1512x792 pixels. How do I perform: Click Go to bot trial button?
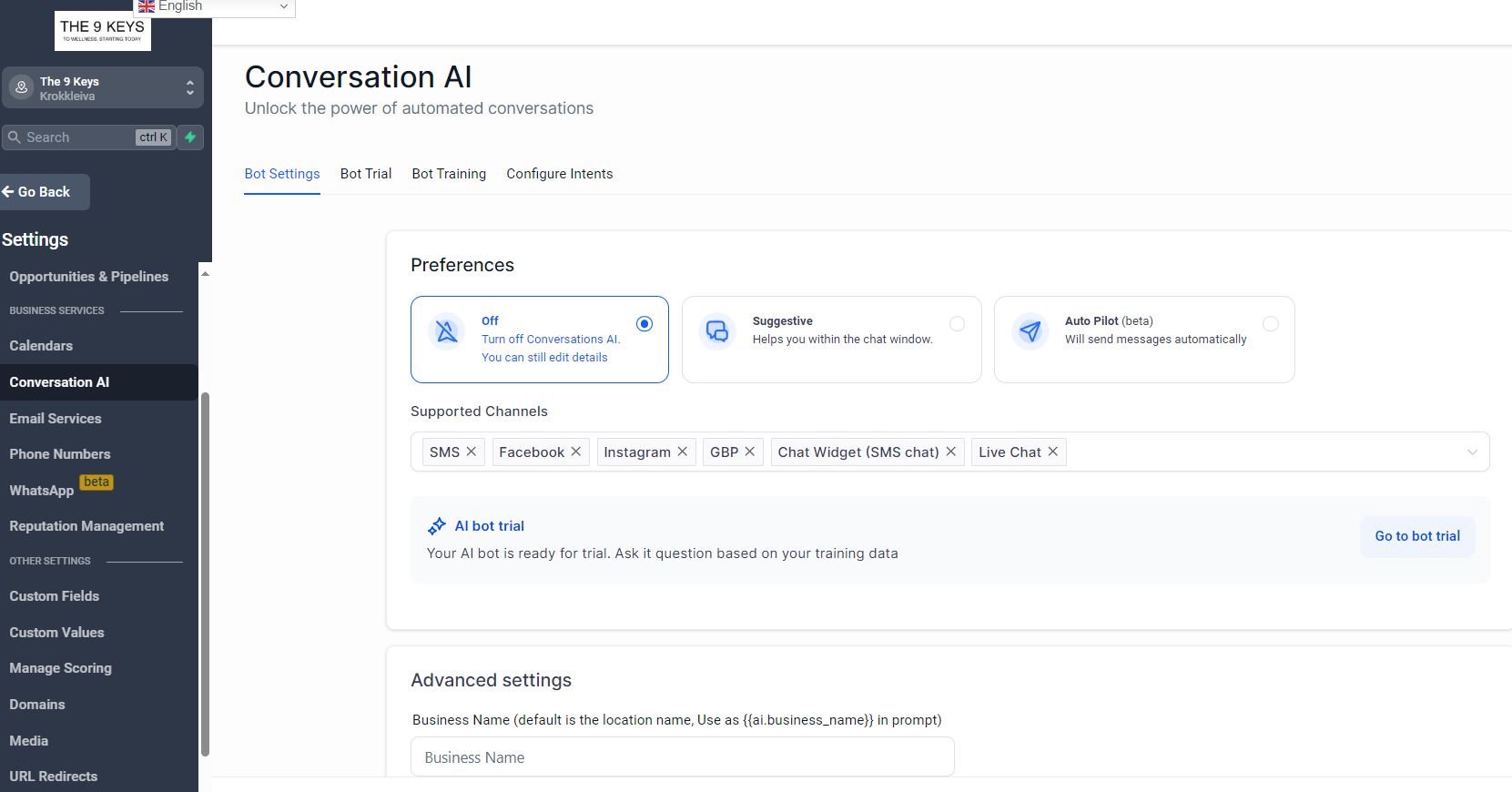coord(1417,536)
